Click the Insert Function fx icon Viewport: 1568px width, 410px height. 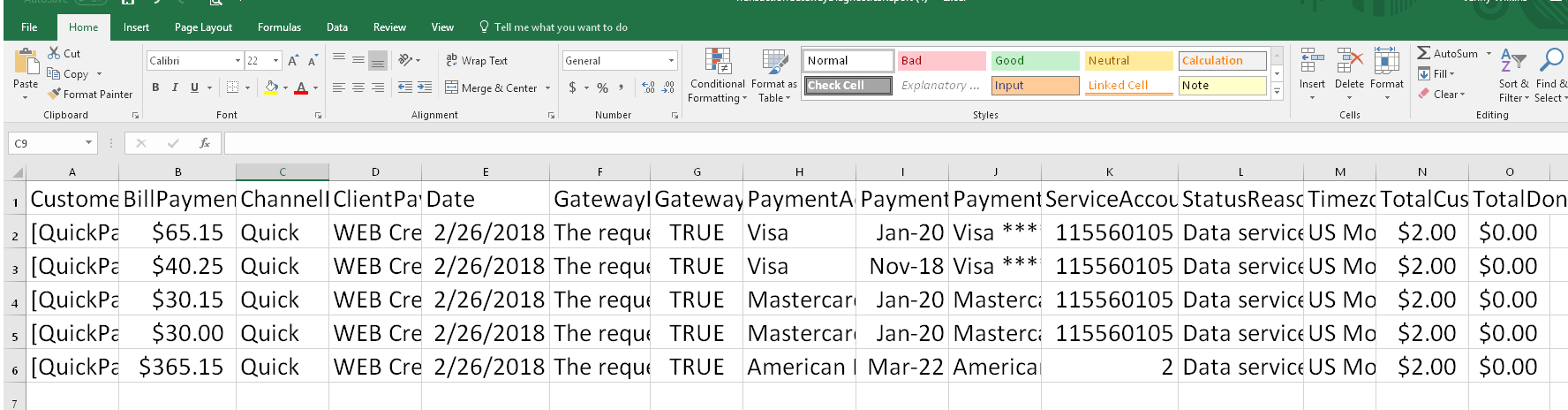coord(204,143)
